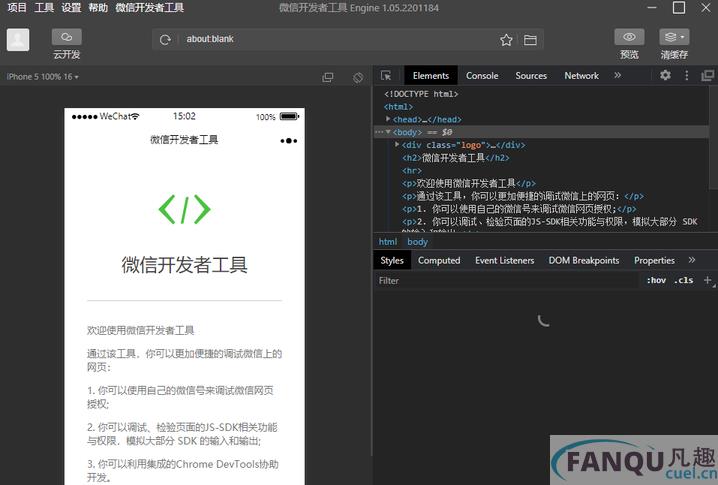Activate the inspect element picker icon

[x=386, y=76]
